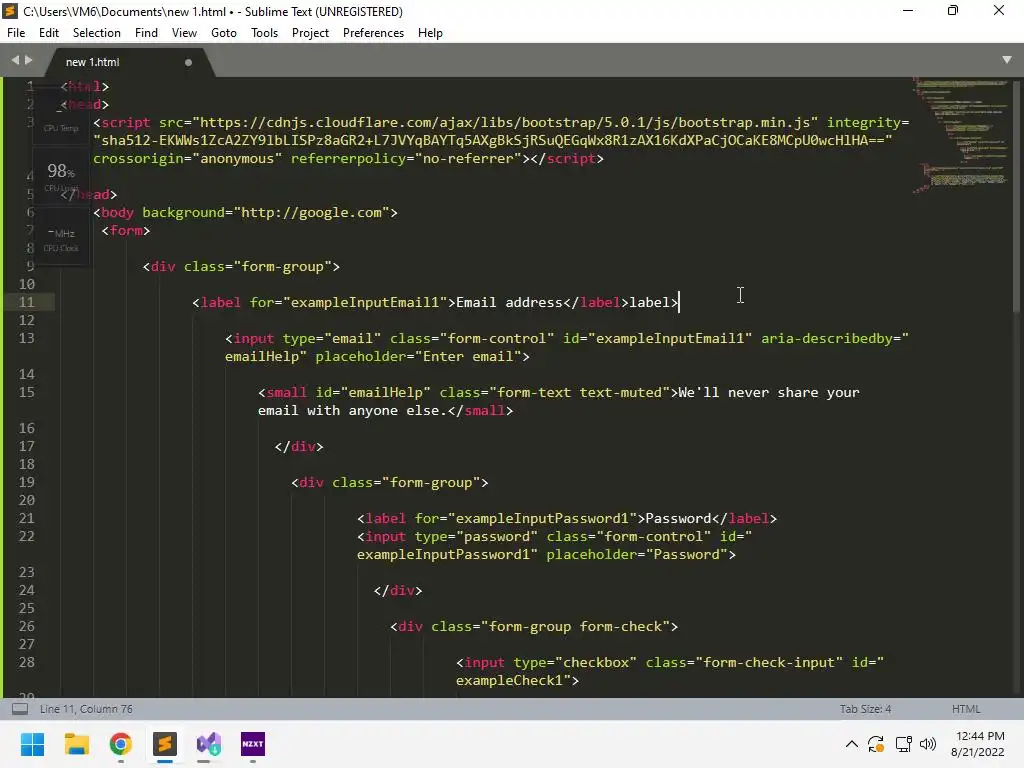This screenshot has width=1024, height=768.
Task: Close the unsaved new 1.html tab dot
Action: click(188, 63)
